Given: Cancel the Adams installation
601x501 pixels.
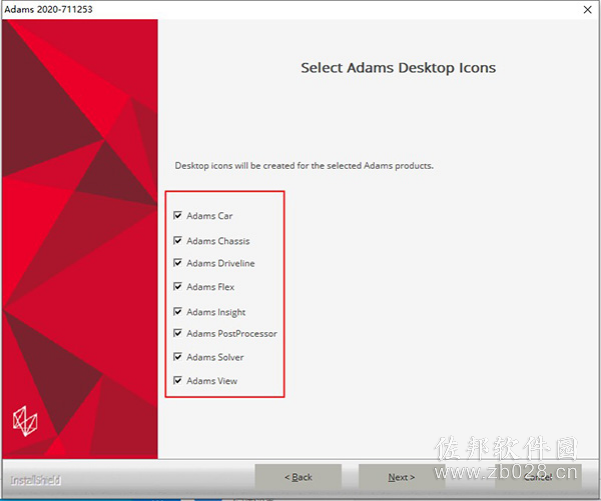Looking at the screenshot, I should click(538, 477).
